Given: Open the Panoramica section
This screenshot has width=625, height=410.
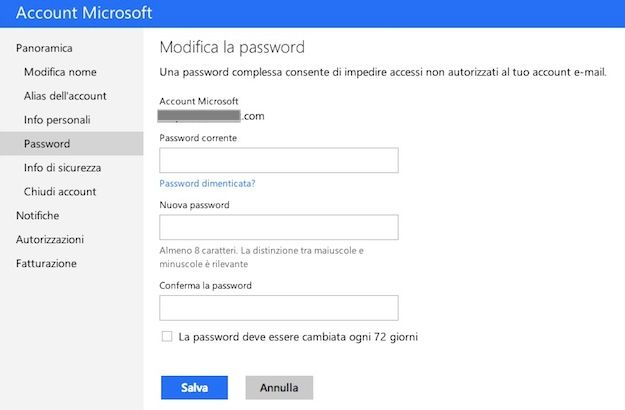Looking at the screenshot, I should point(44,48).
